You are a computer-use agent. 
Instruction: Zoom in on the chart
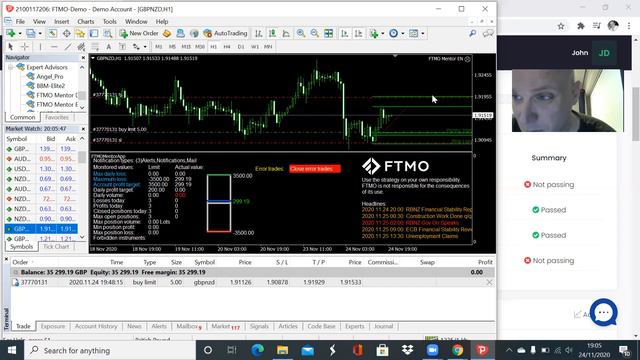(x=301, y=33)
